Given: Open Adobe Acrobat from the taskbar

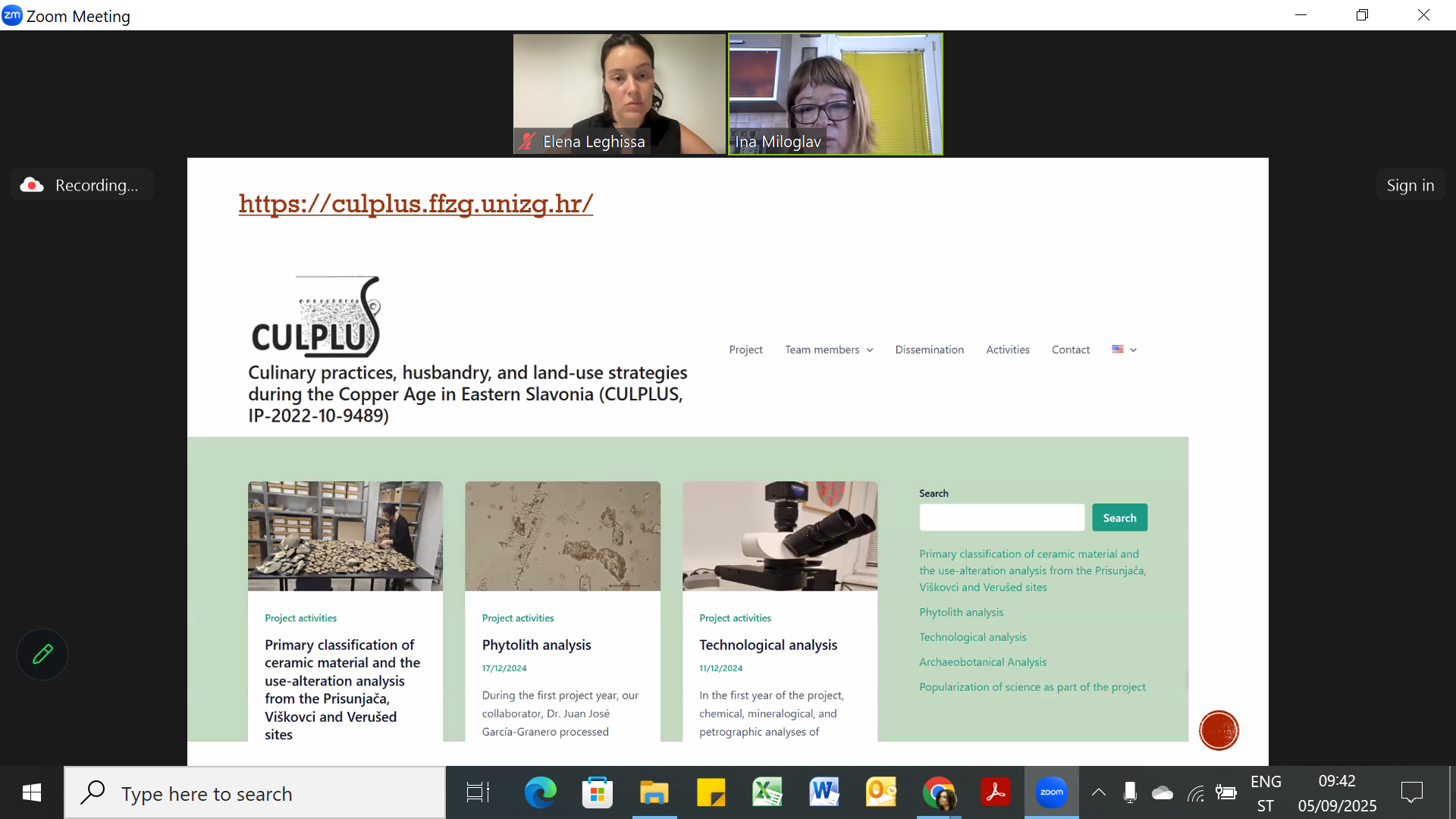Looking at the screenshot, I should [995, 793].
